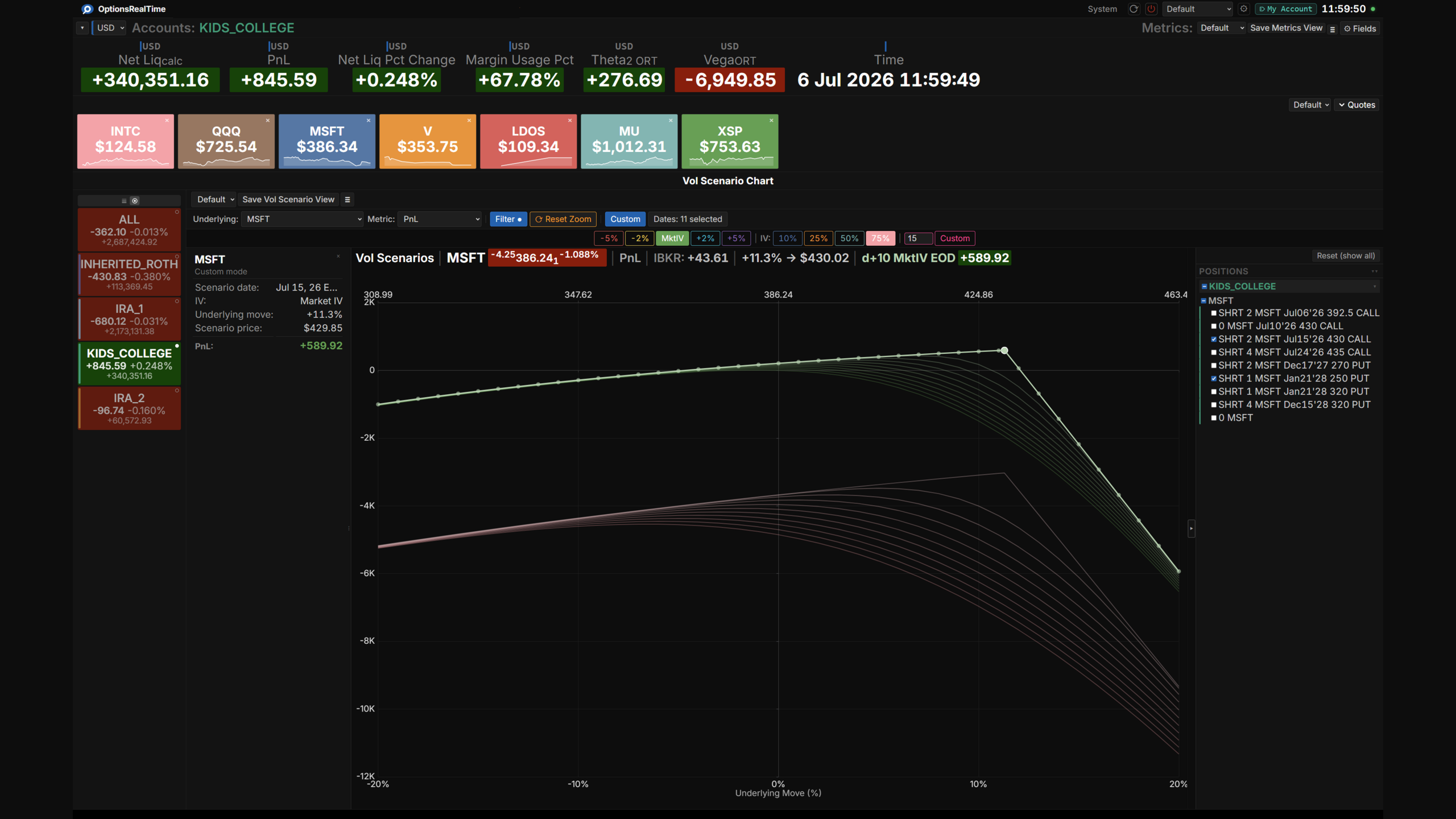Click the IV value 15 input field
The height and width of the screenshot is (819, 1456).
click(x=917, y=238)
